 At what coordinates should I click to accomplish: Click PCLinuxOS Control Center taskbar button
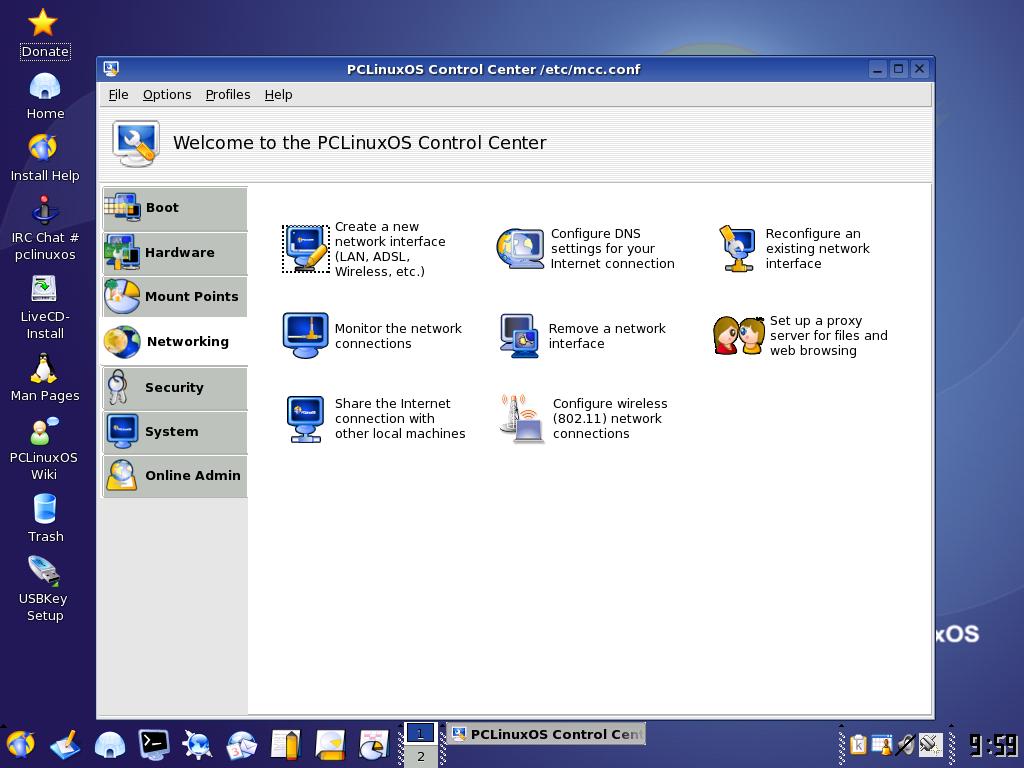547,734
